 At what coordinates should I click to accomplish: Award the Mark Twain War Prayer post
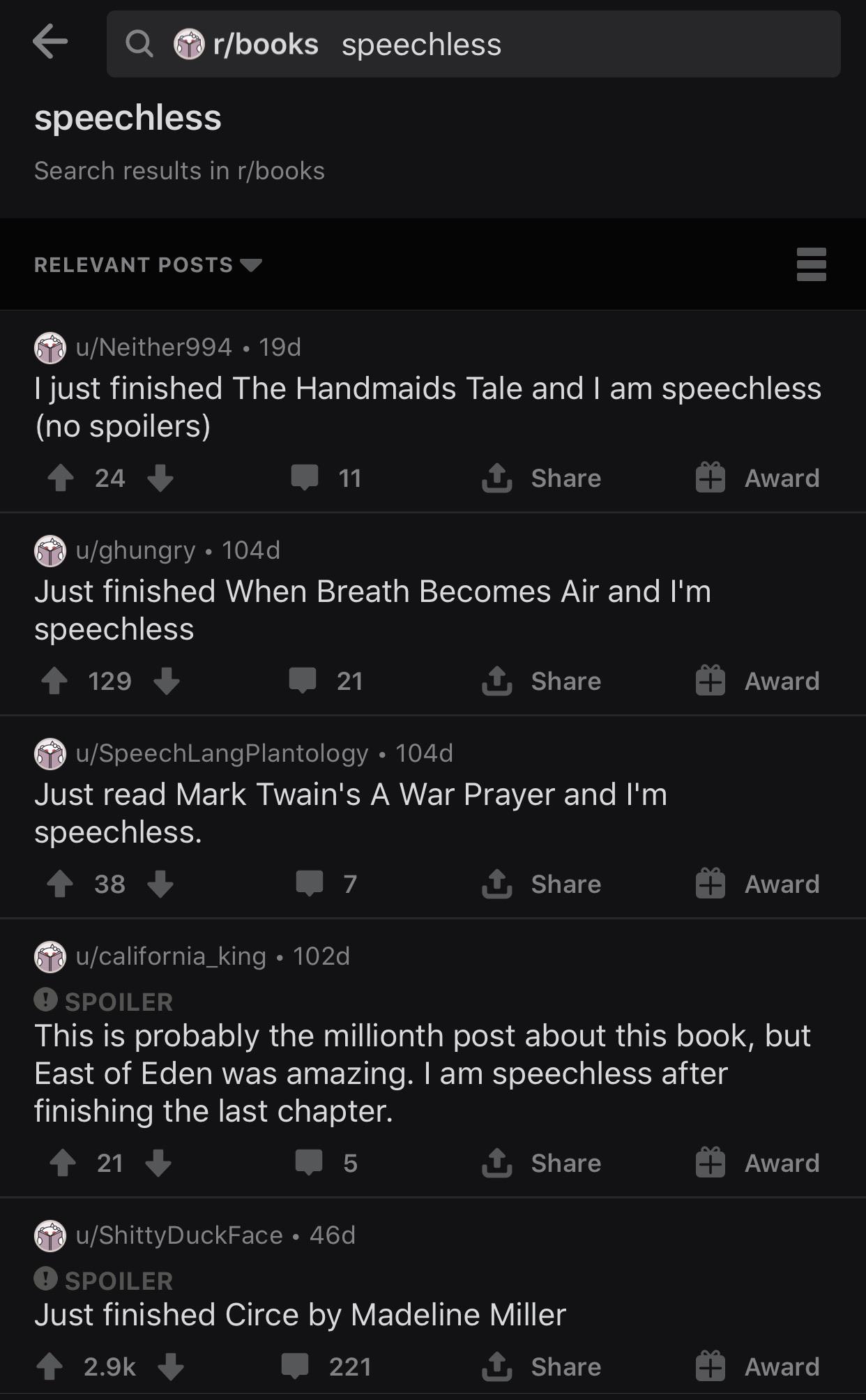click(x=757, y=884)
